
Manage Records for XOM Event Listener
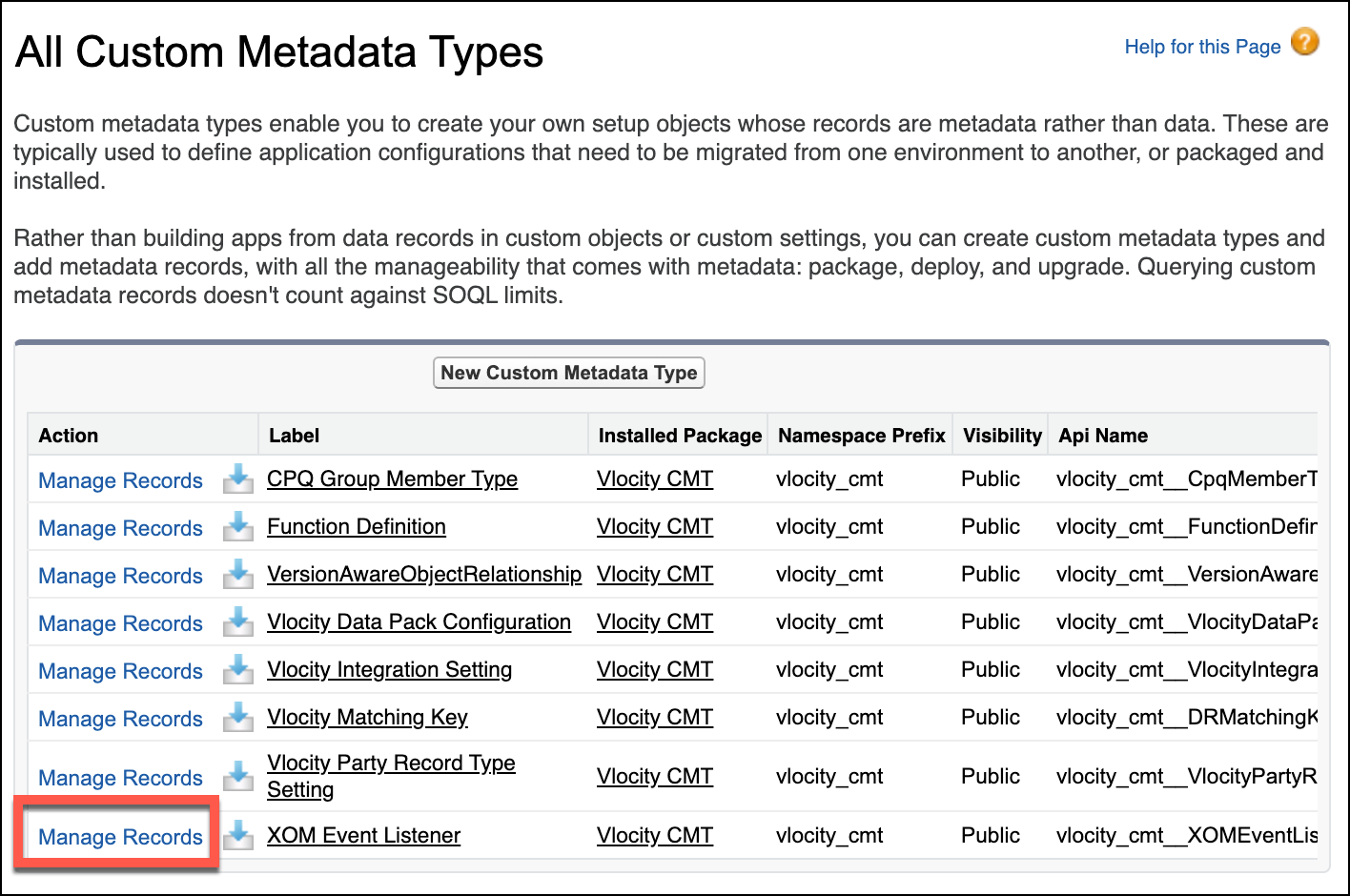pyautogui.click(x=120, y=837)
